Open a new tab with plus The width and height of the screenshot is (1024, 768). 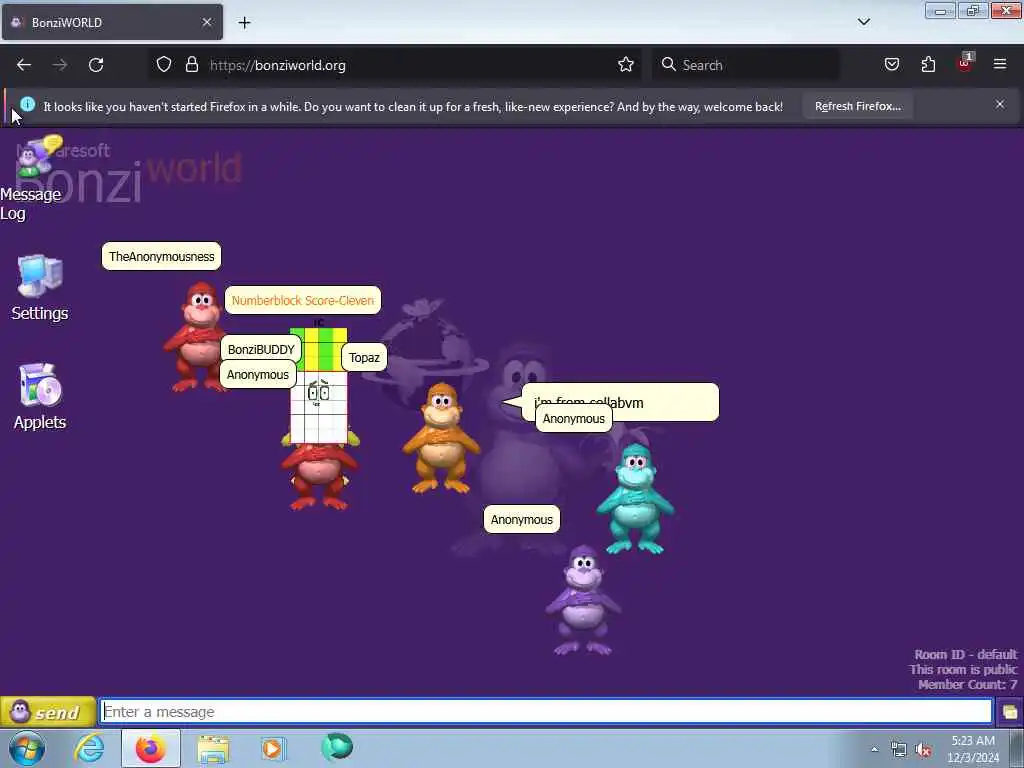point(244,23)
